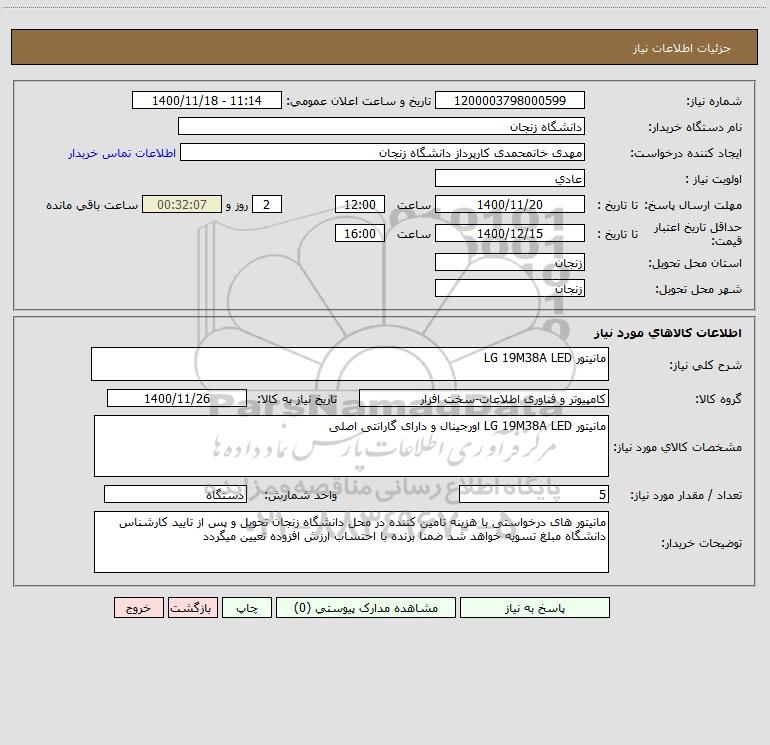Click the goods group field کامپیوتر و فناوری اطلاعات

click(484, 398)
